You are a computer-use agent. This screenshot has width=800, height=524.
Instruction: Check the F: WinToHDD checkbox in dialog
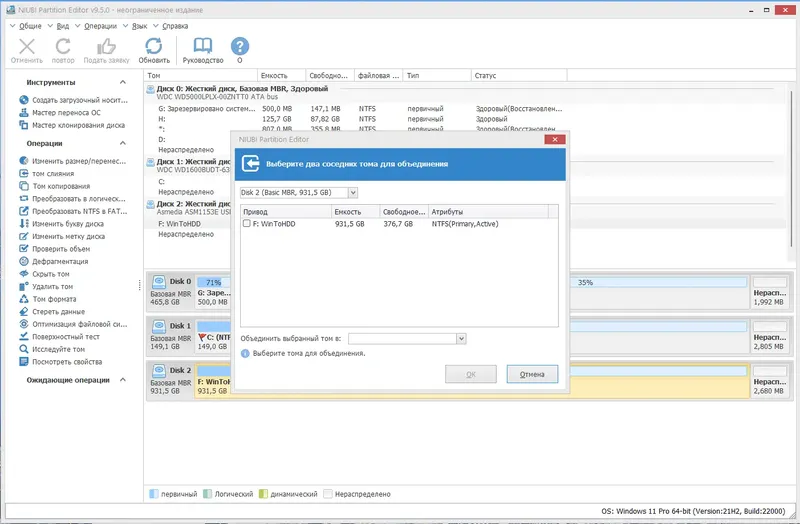click(x=247, y=223)
